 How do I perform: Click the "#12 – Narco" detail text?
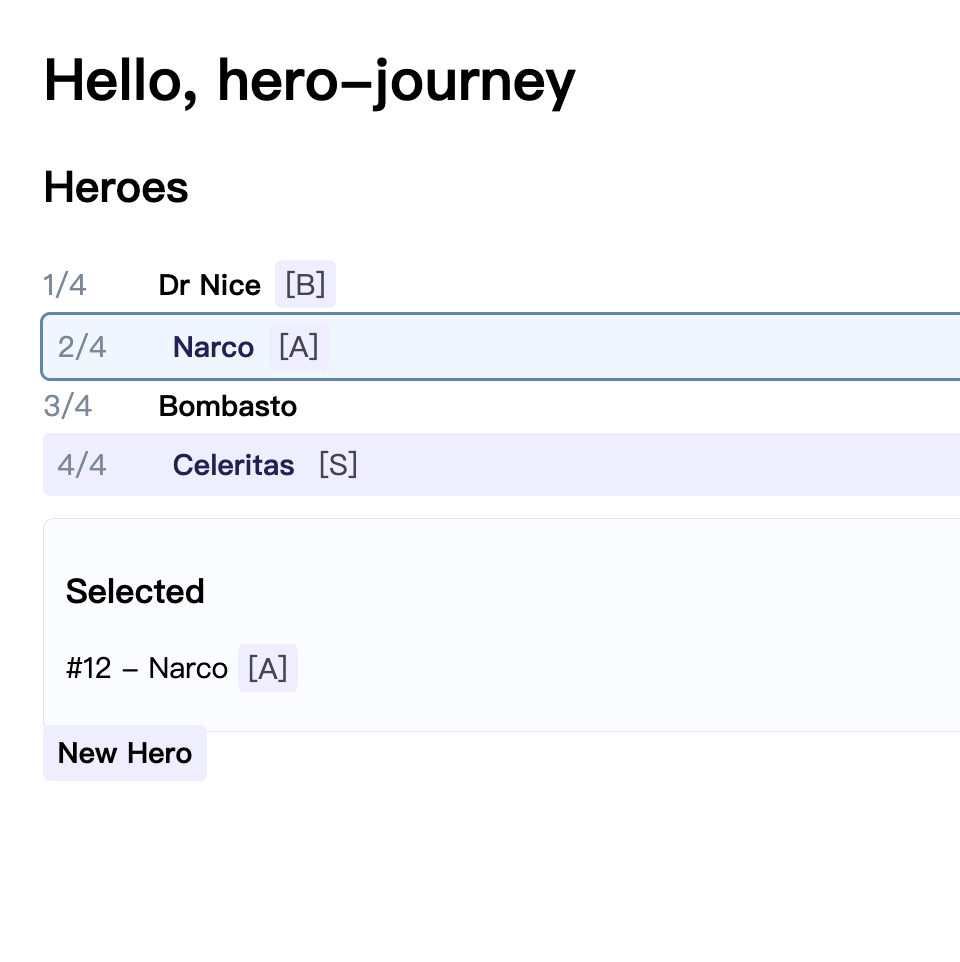147,668
